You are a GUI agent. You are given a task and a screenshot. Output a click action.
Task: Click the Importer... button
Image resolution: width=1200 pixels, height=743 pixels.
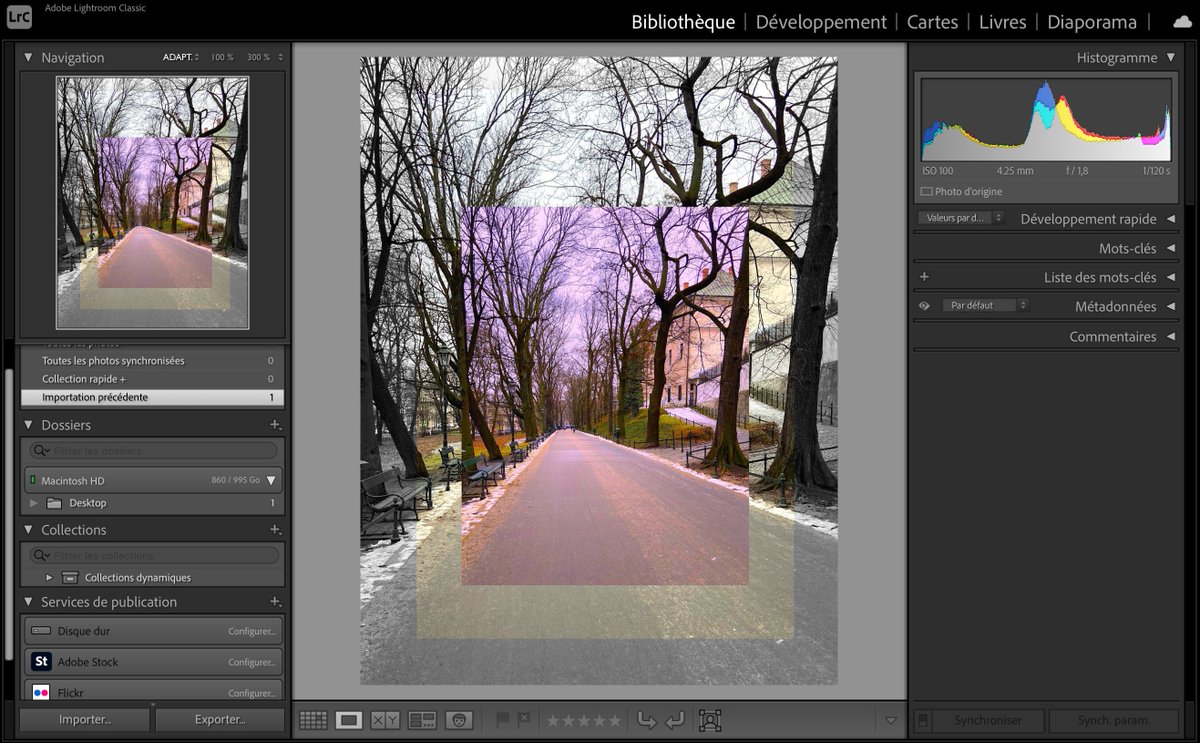tap(85, 719)
